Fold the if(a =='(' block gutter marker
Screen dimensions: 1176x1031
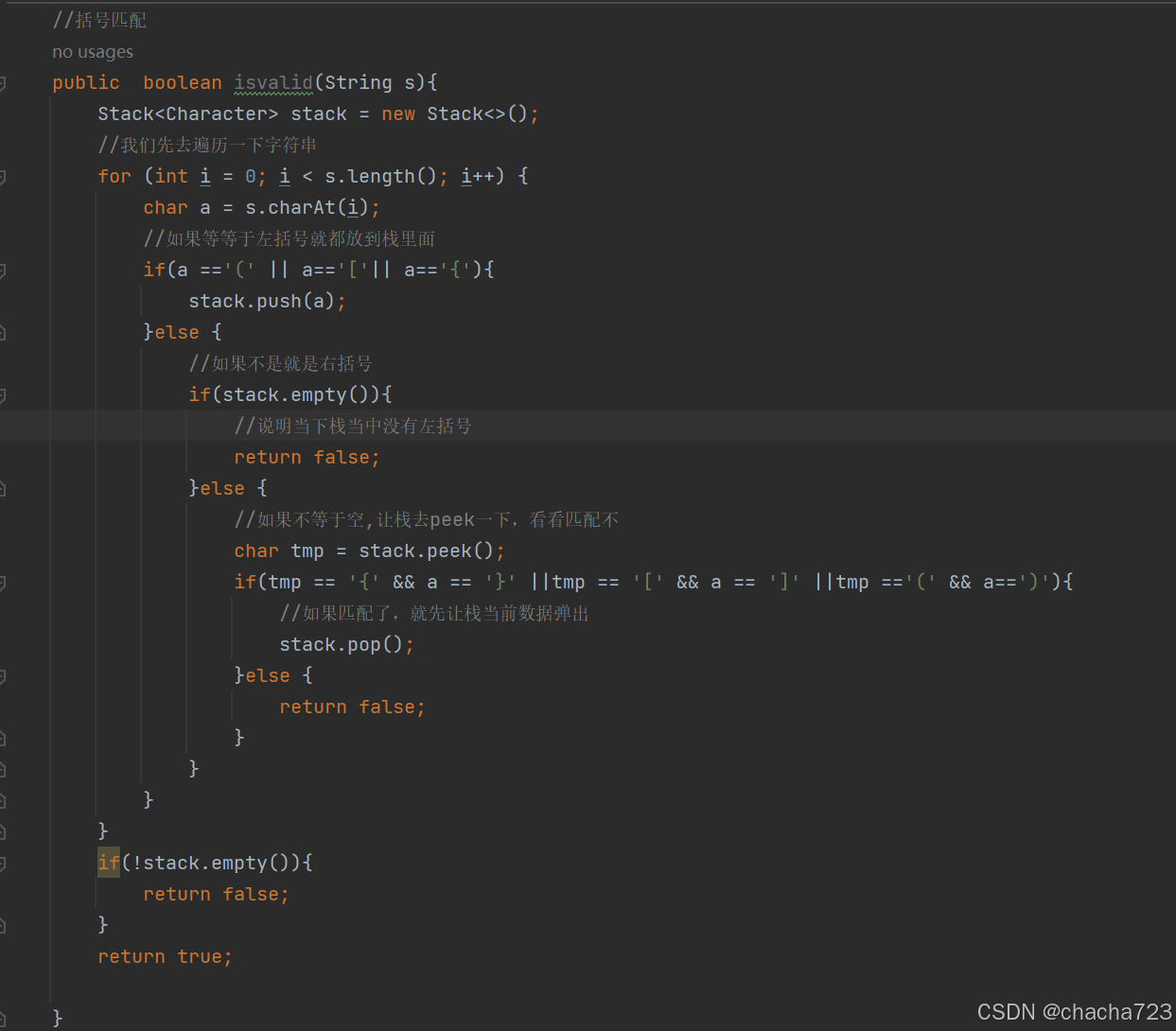[3, 271]
